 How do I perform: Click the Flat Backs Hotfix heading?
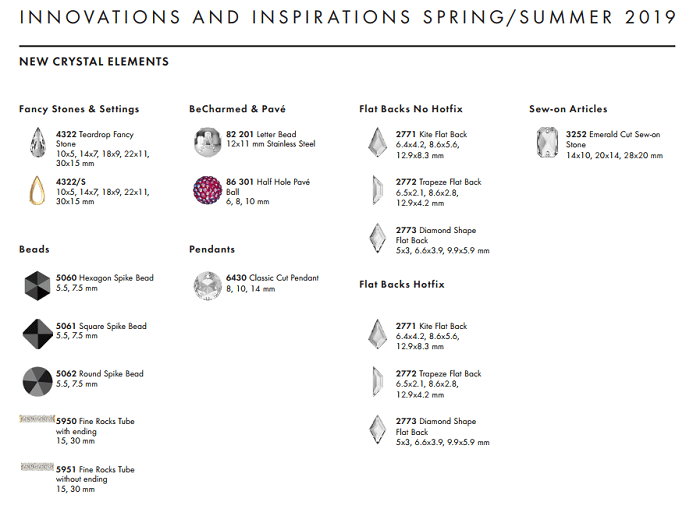tap(402, 285)
